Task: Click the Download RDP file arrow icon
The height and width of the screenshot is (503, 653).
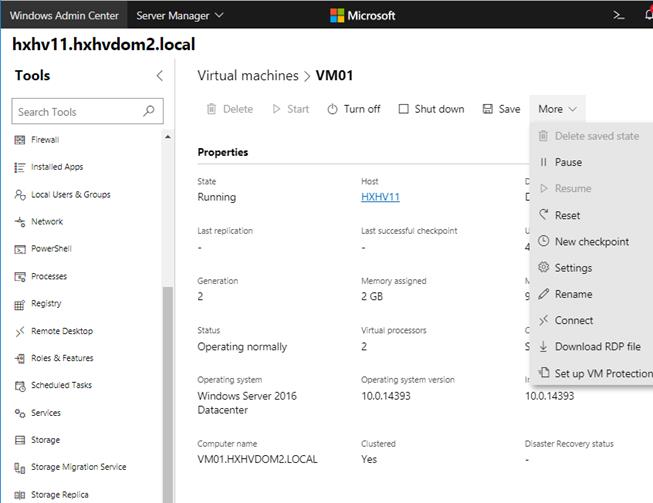Action: point(543,346)
